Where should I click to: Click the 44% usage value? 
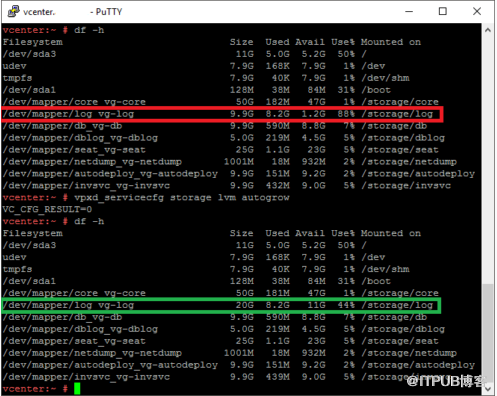tap(346, 305)
